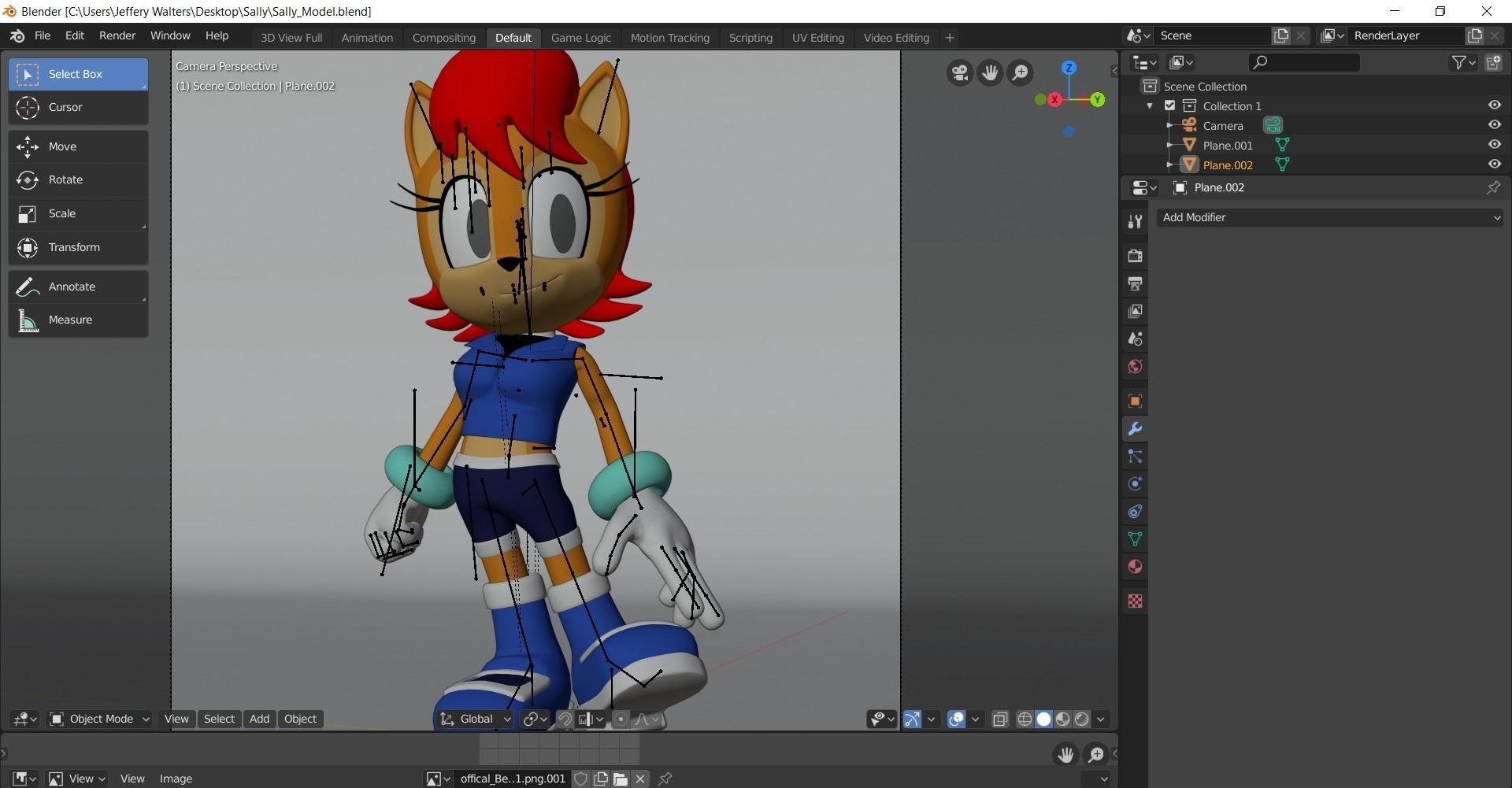The image size is (1512, 788).
Task: Open the Object properties tab
Action: click(x=1135, y=401)
